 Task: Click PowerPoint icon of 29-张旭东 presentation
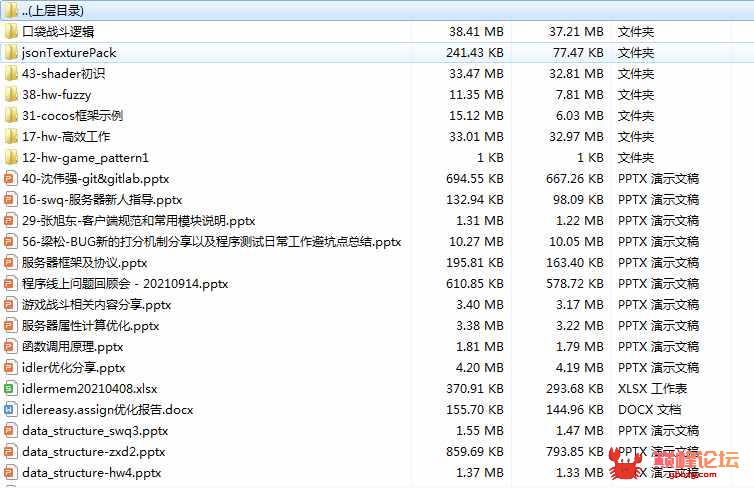10,221
